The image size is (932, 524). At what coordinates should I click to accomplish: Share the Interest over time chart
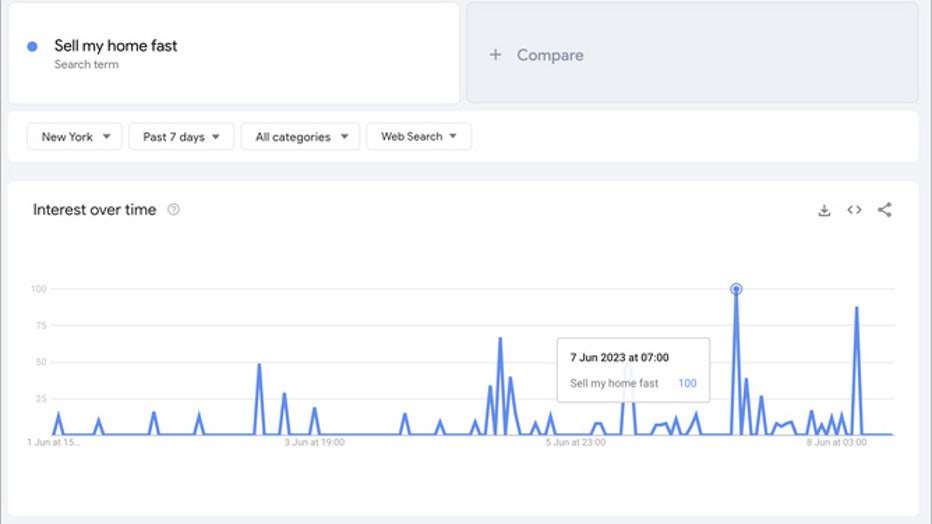(x=884, y=210)
